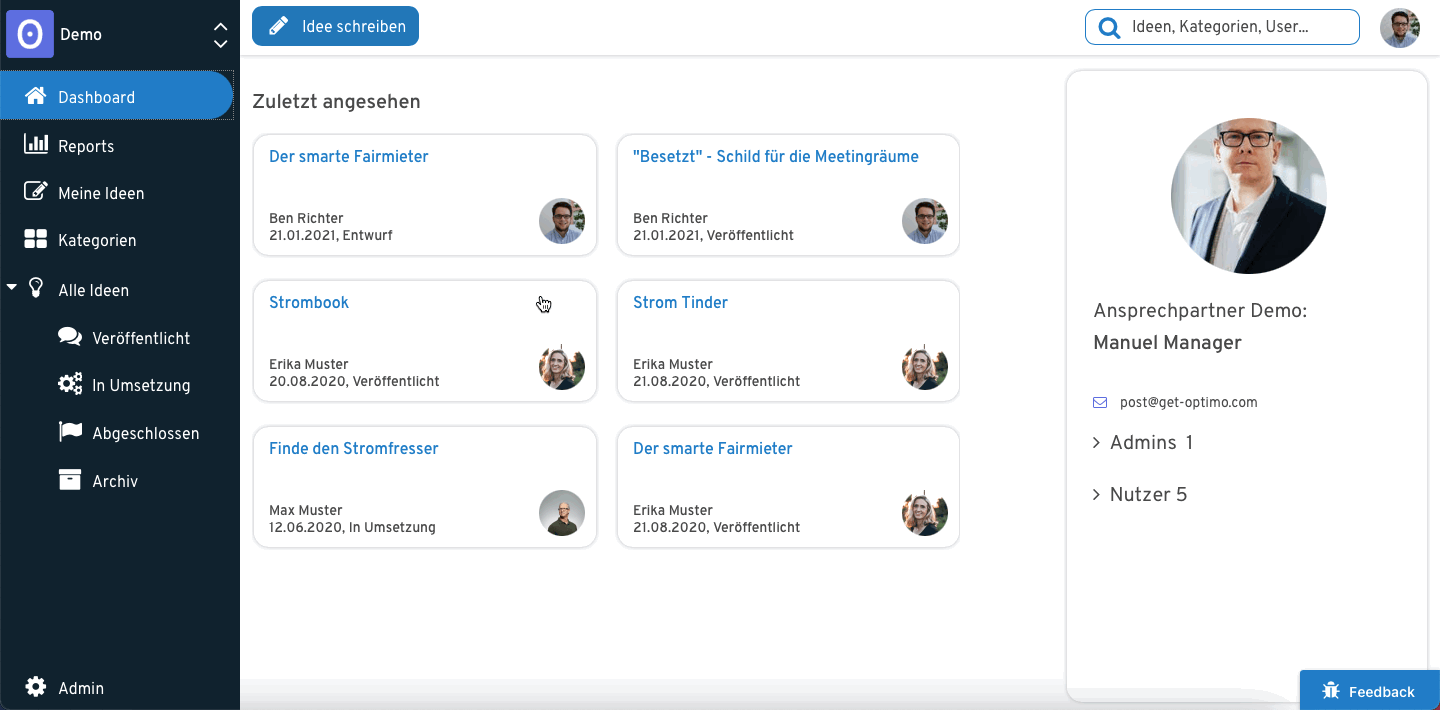1440x710 pixels.
Task: Click the post@get-optimo.com email link
Action: pyautogui.click(x=1188, y=402)
